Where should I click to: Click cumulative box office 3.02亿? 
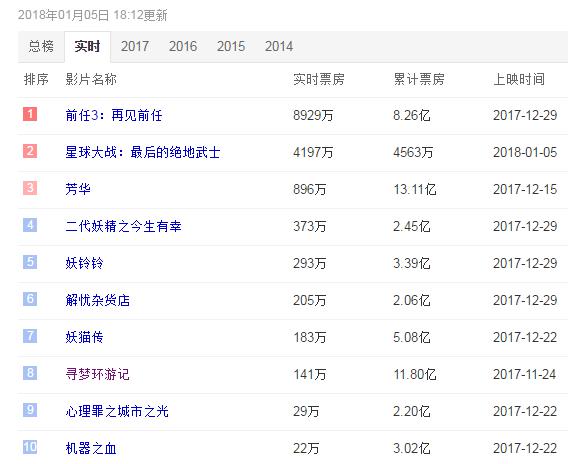click(412, 448)
